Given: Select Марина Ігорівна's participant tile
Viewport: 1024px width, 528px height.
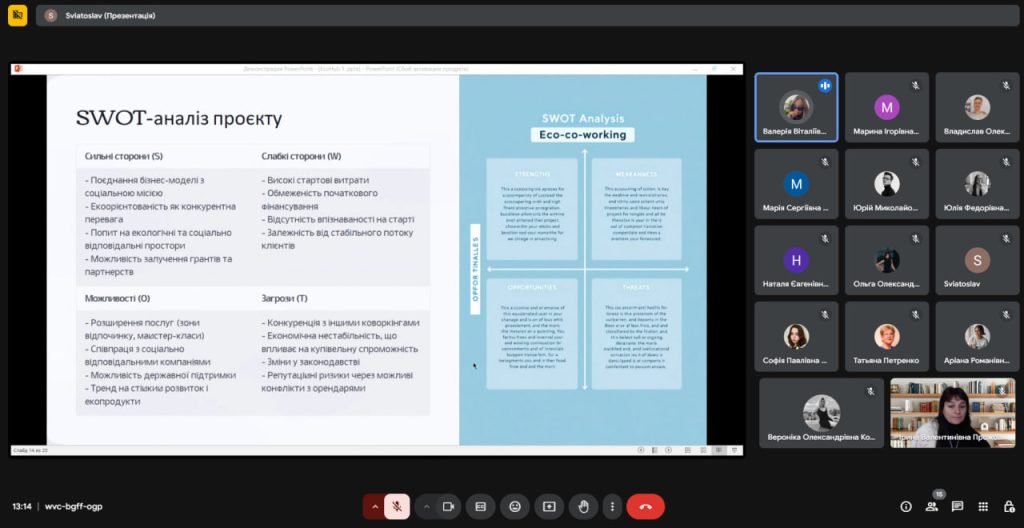Looking at the screenshot, I should pyautogui.click(x=886, y=108).
